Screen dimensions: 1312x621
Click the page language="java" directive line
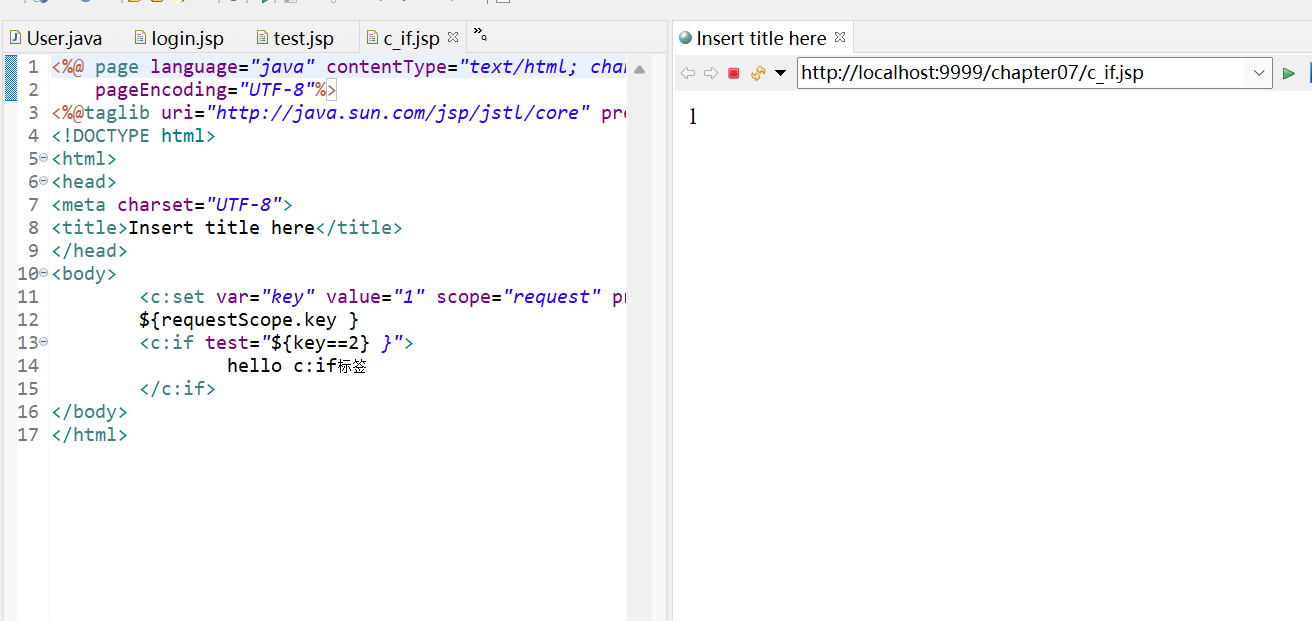point(338,66)
